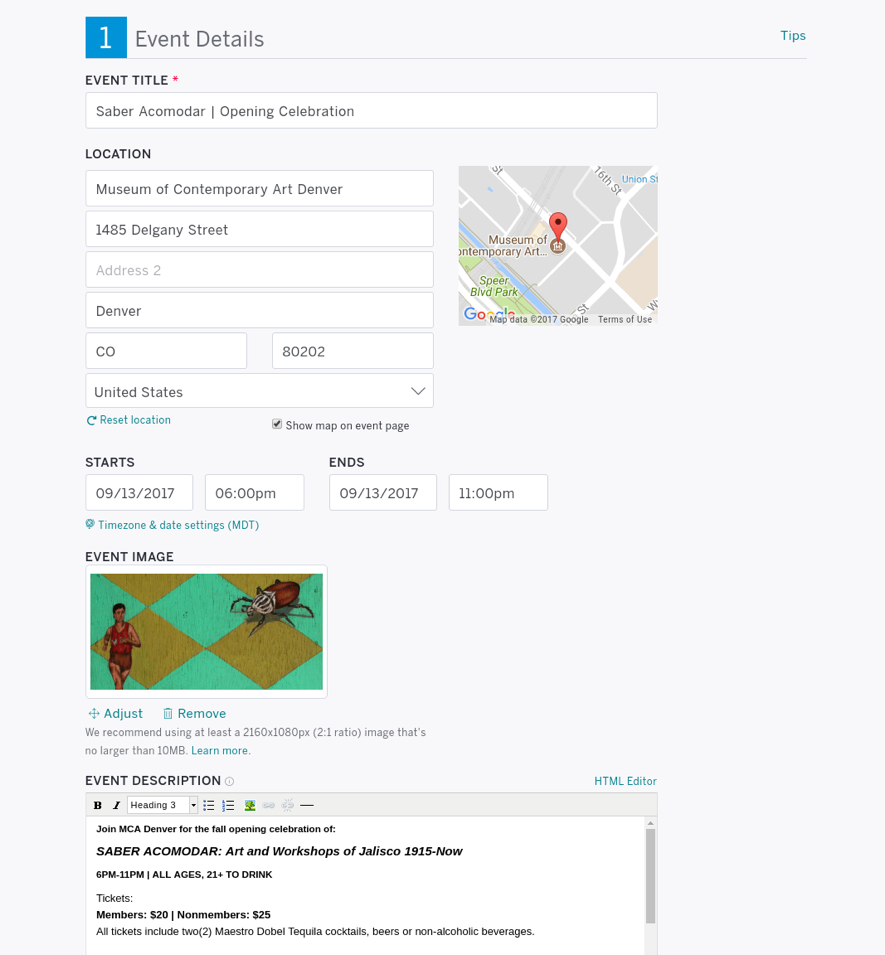Click the Adjust image link

tap(123, 713)
